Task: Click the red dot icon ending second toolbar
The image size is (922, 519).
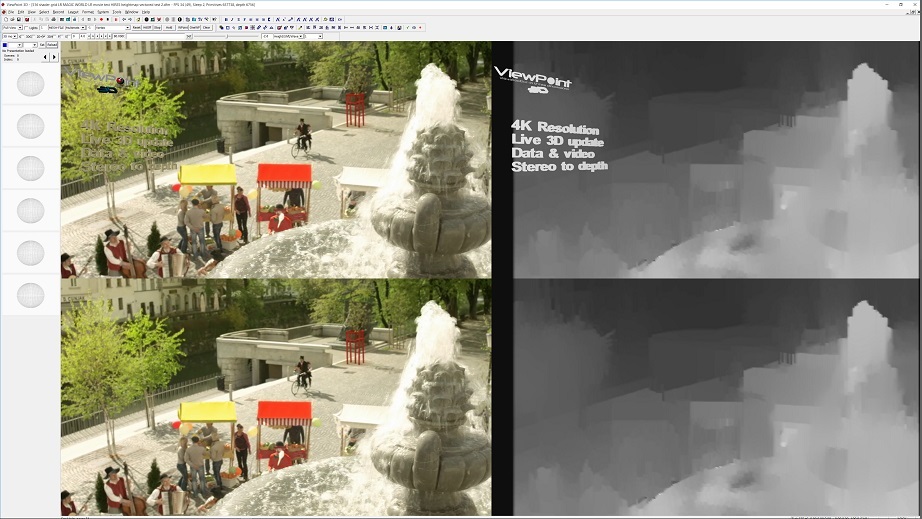Action: pyautogui.click(x=420, y=28)
